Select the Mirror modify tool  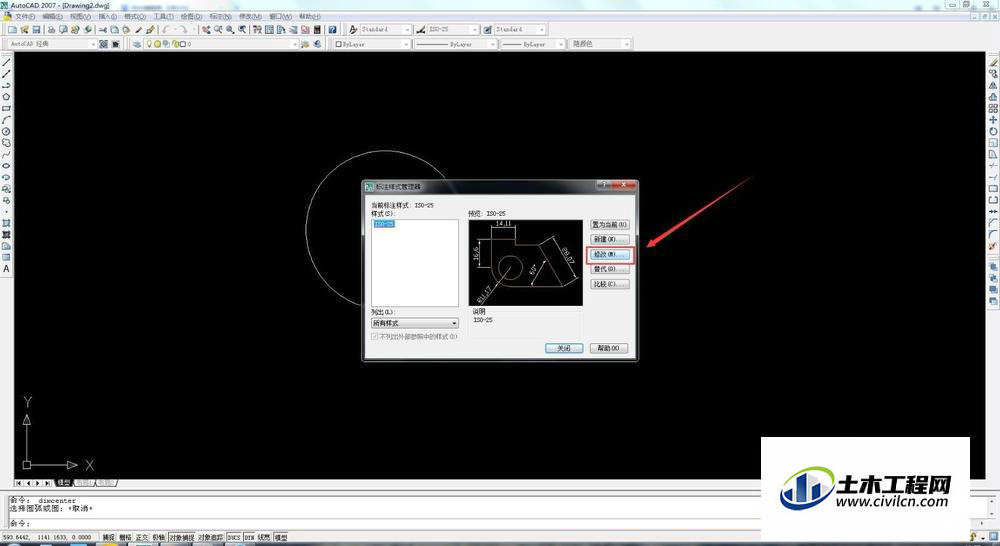pos(993,85)
